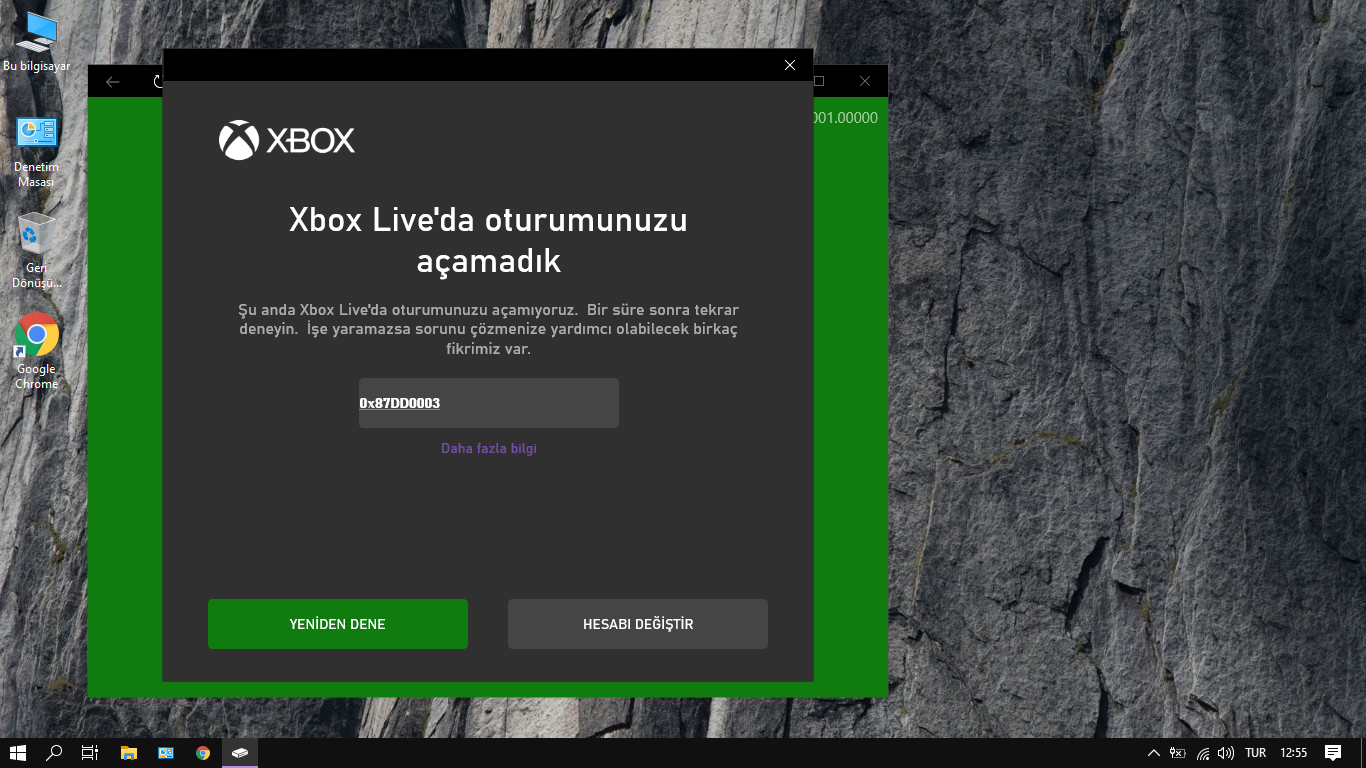Viewport: 1366px width, 768px height.
Task: Go back in the background green window
Action: (113, 82)
